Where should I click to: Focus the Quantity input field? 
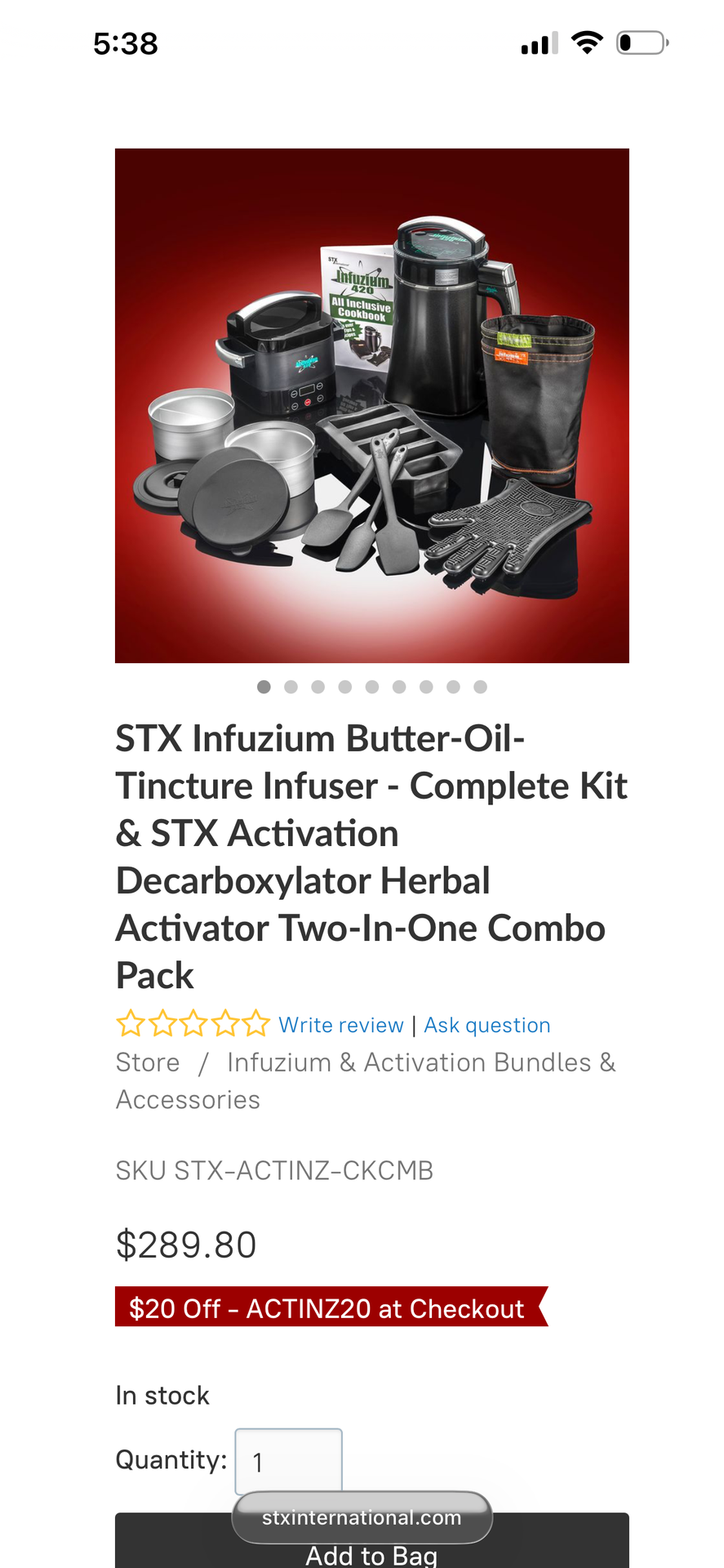tap(288, 1461)
